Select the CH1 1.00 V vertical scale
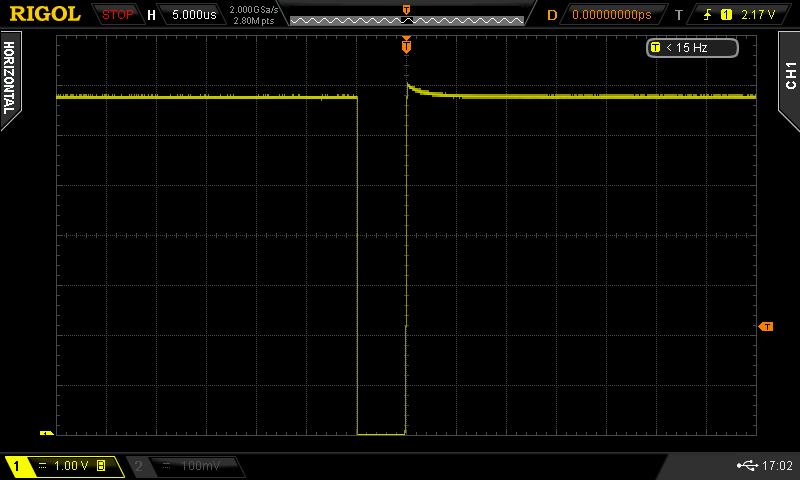The width and height of the screenshot is (800, 480). (72, 466)
